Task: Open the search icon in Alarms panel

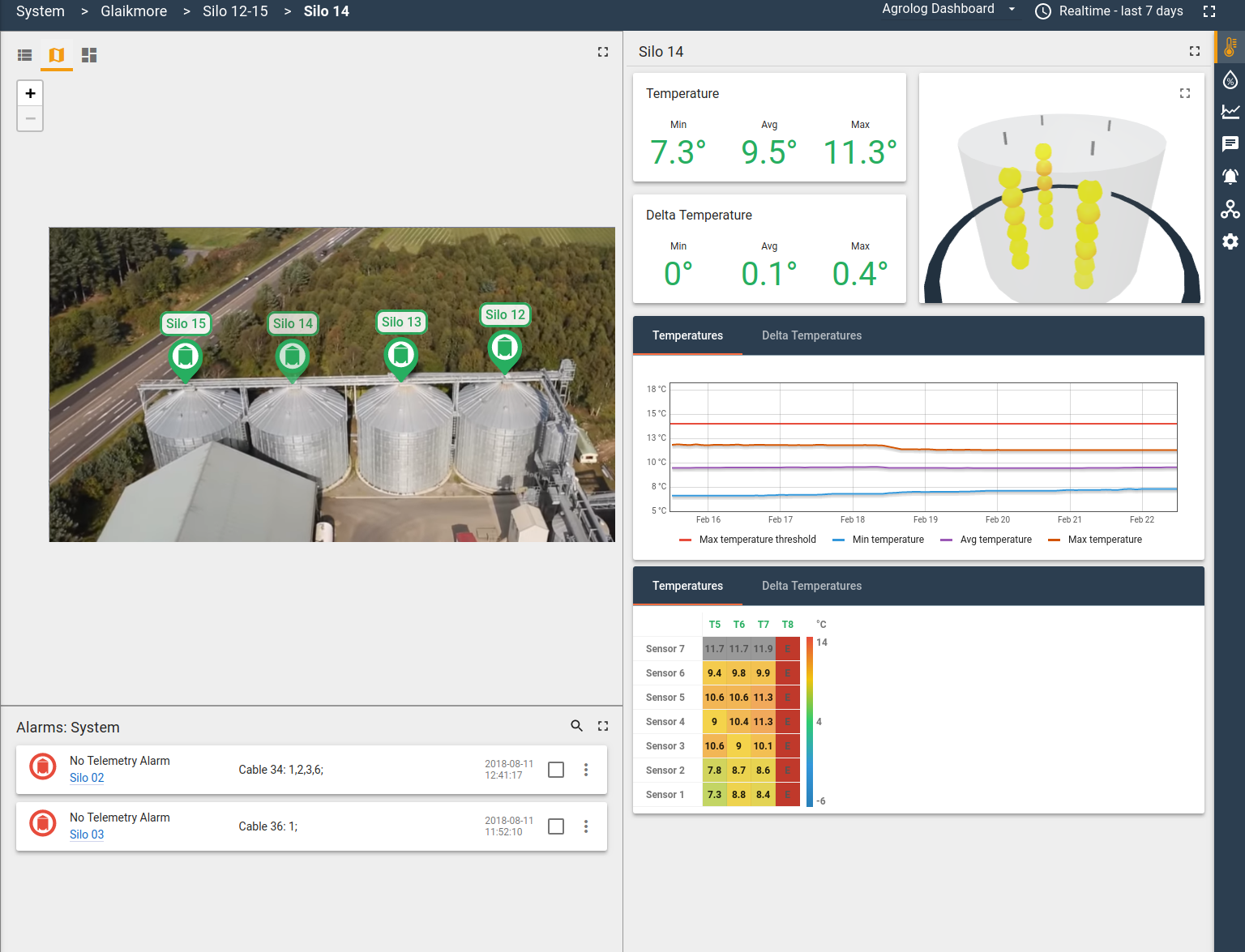Action: (x=576, y=727)
